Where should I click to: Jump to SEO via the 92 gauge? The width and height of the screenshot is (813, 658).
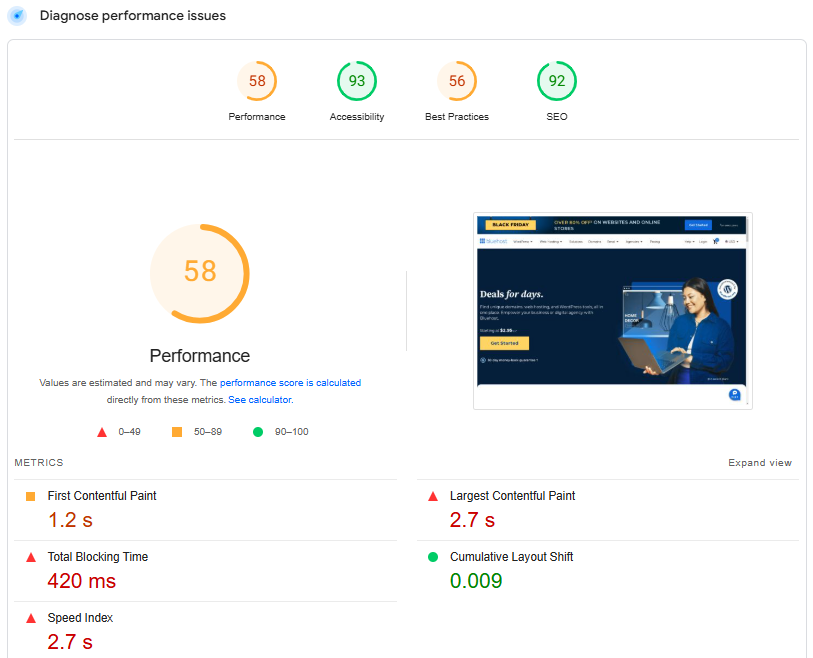(557, 82)
